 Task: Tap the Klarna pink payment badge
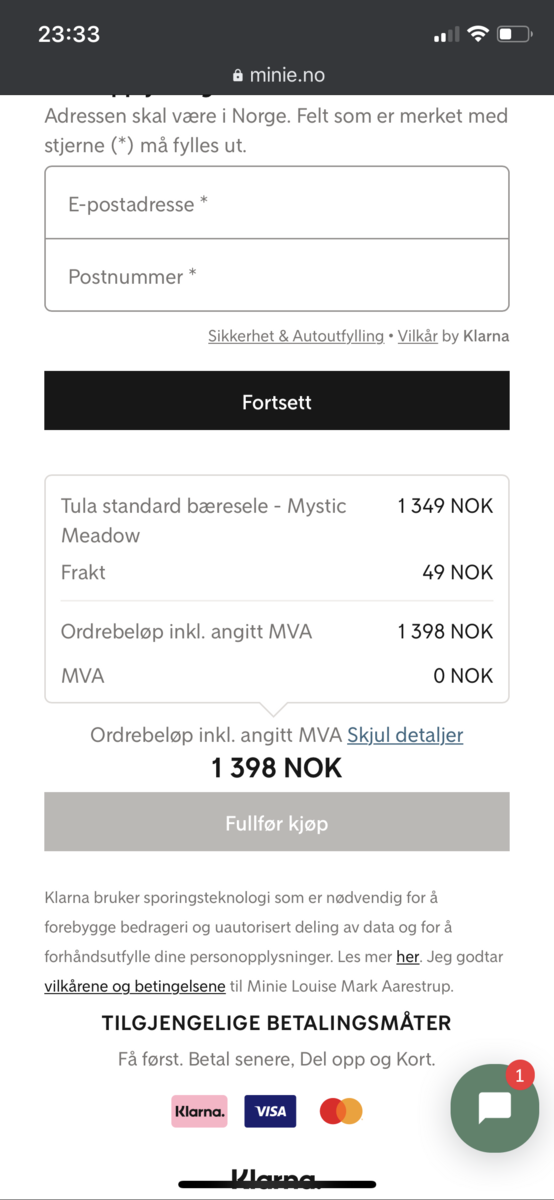199,1111
